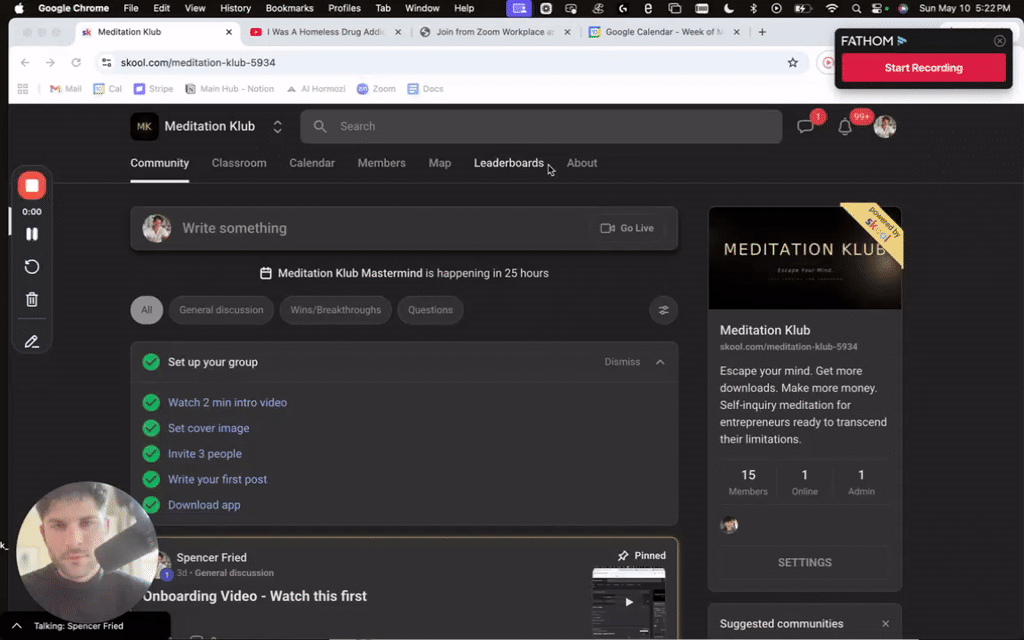The height and width of the screenshot is (640, 1024).
Task: Open the Spencer Fried author name
Action: tap(212, 558)
